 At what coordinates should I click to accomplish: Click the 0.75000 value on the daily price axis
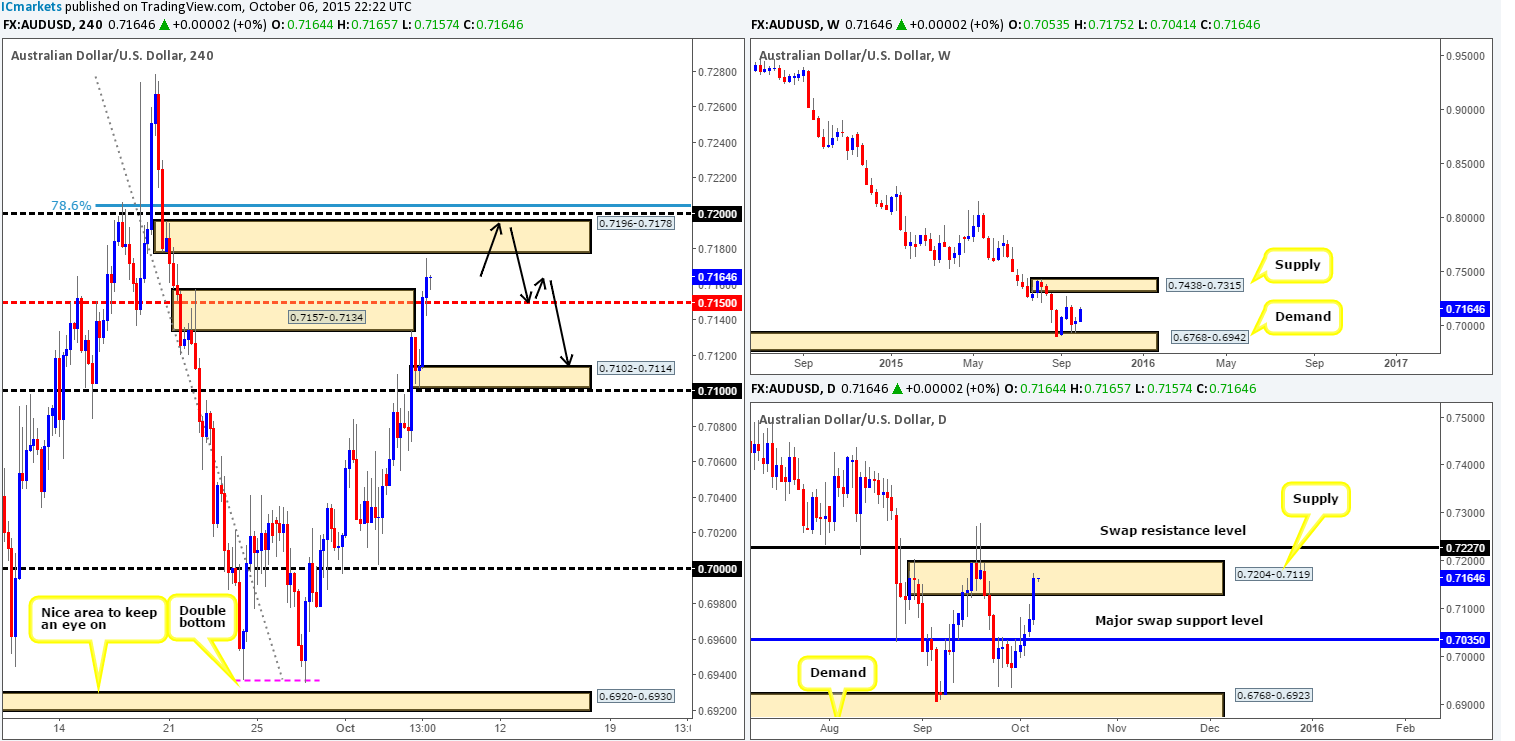[1465, 418]
